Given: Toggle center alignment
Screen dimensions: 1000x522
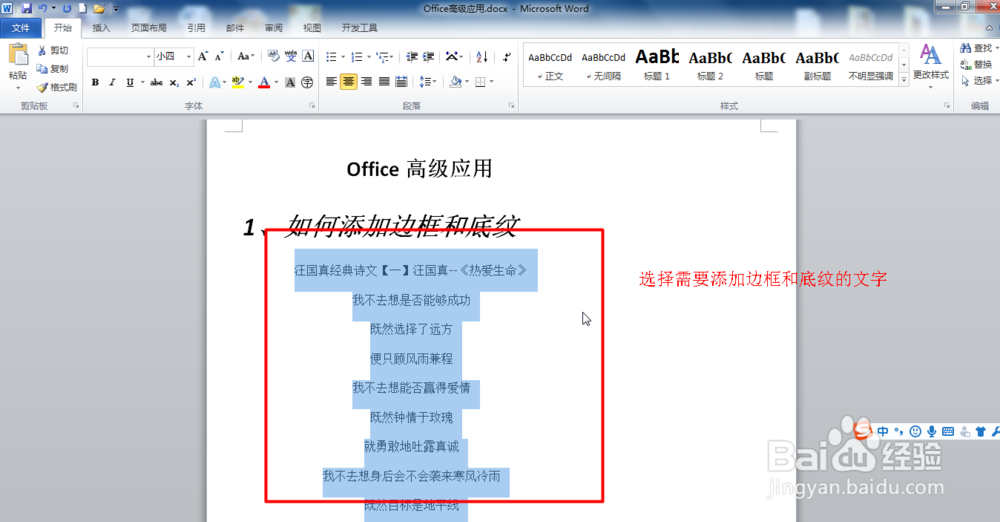Looking at the screenshot, I should click(348, 82).
